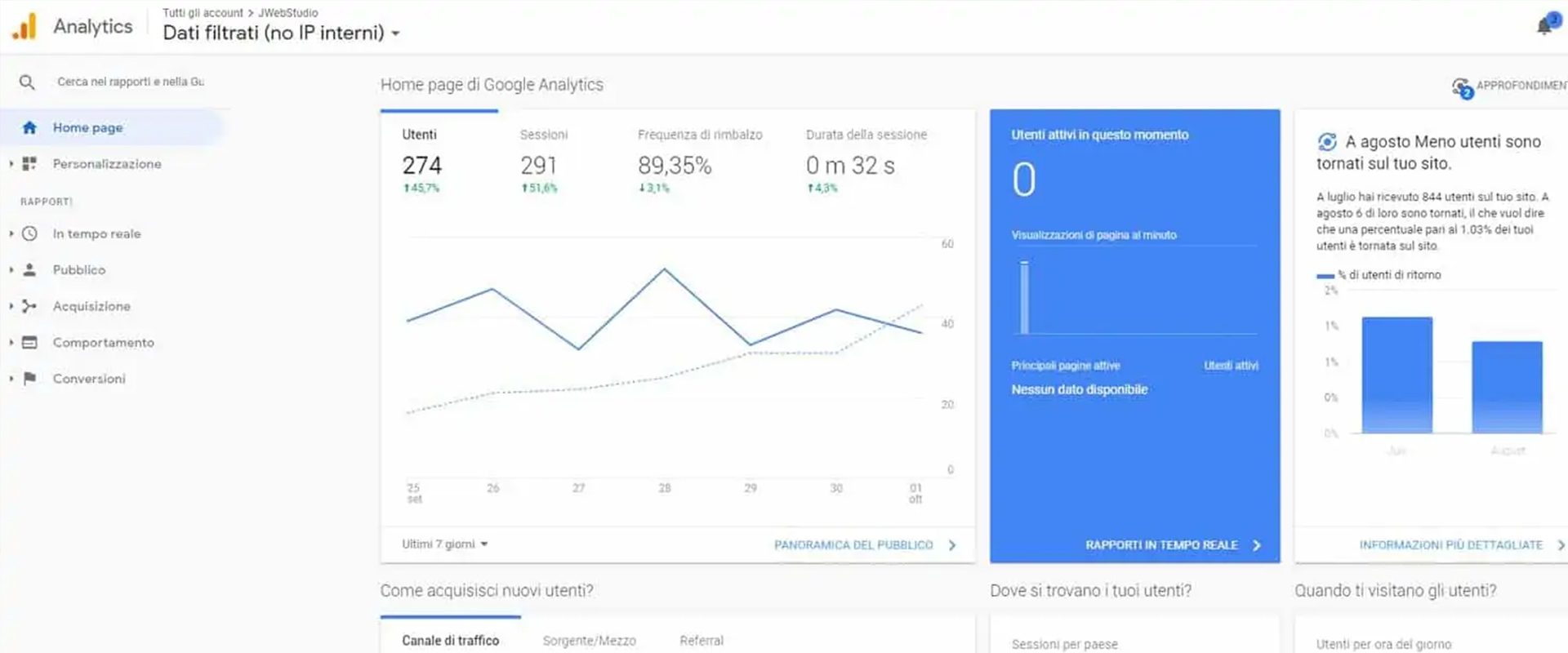Click the Pubblico person icon
This screenshot has height=653, width=1568.
tap(29, 269)
